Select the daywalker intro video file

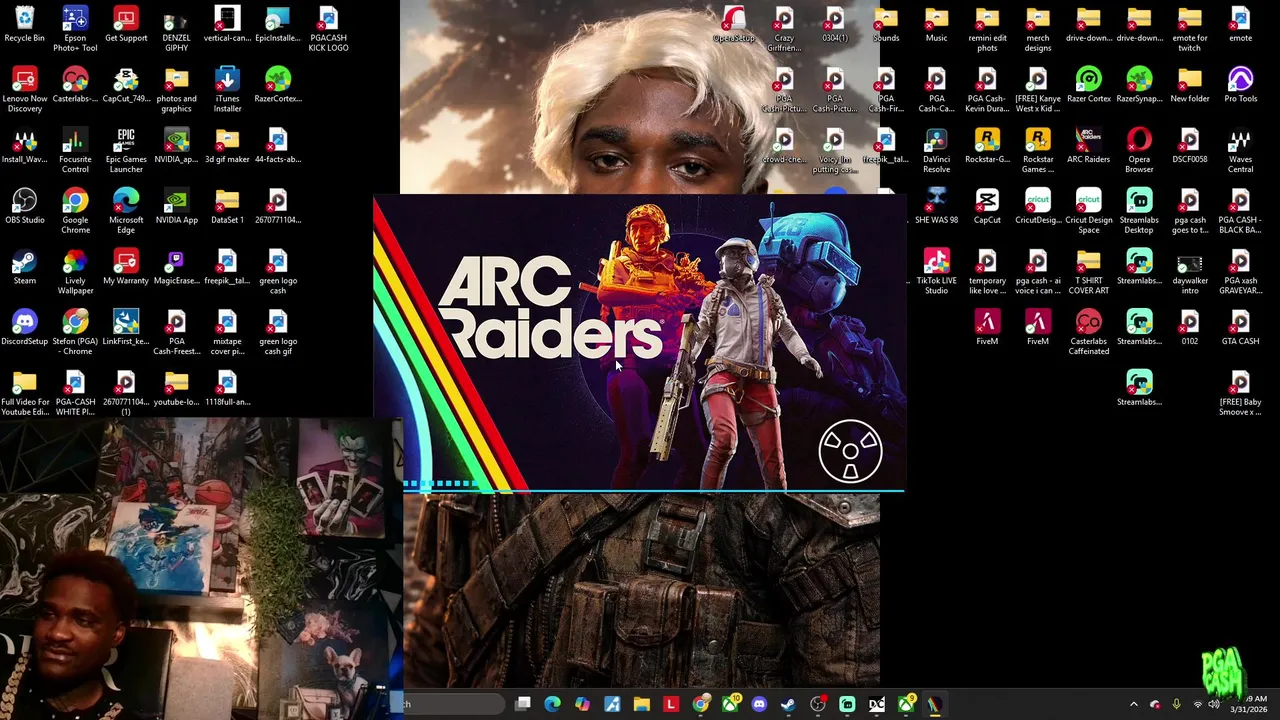click(x=1190, y=273)
